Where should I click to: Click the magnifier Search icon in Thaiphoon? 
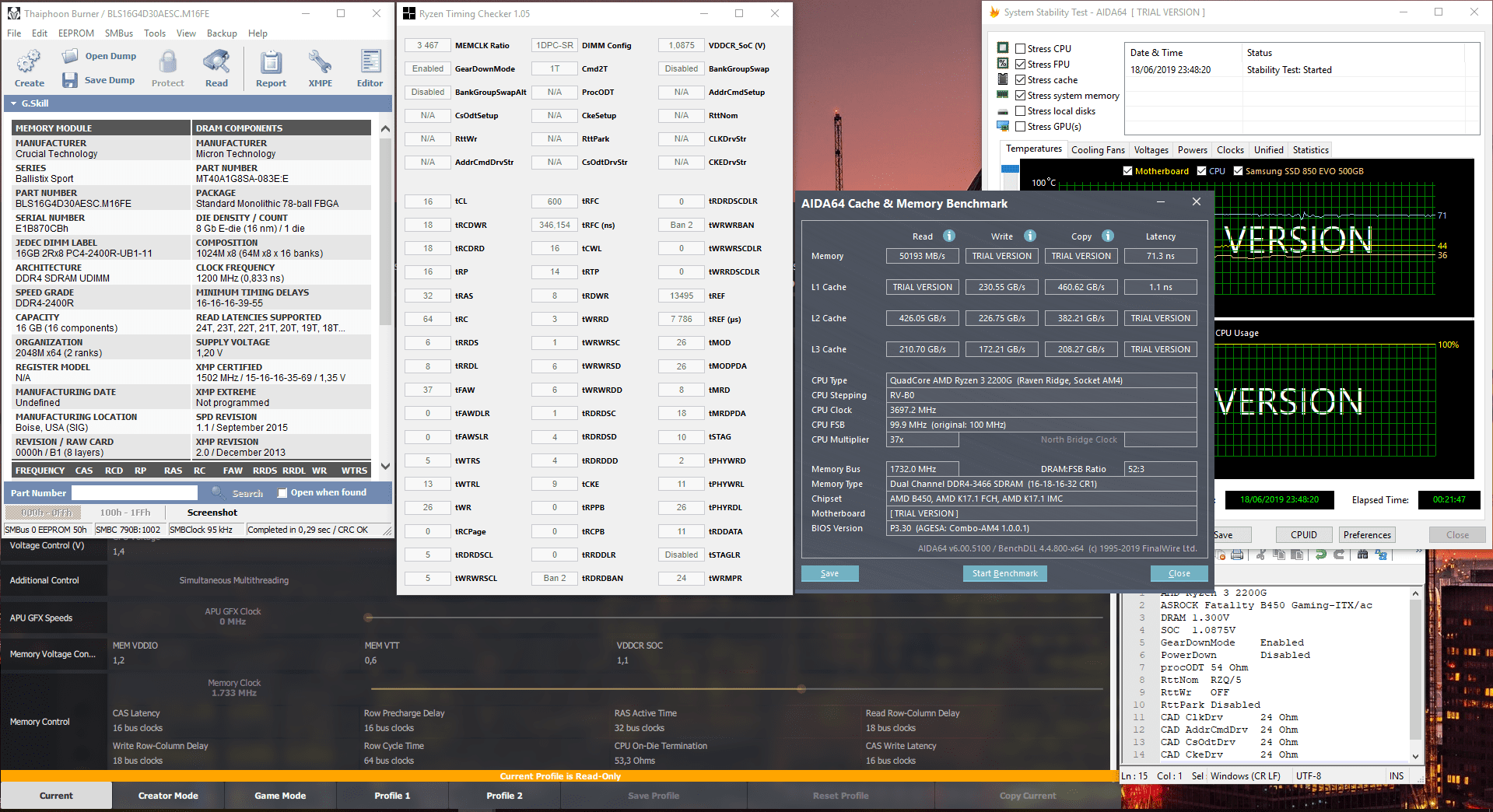(x=218, y=492)
